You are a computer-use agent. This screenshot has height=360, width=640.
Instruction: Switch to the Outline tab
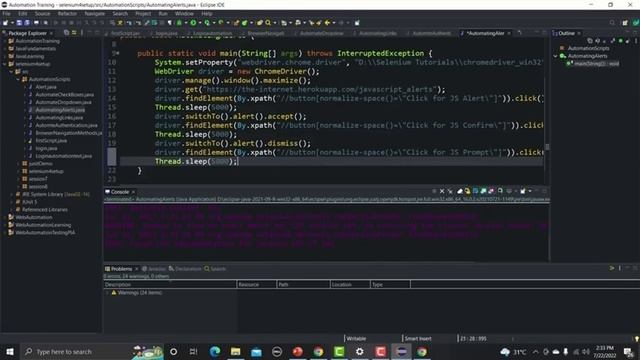[566, 33]
